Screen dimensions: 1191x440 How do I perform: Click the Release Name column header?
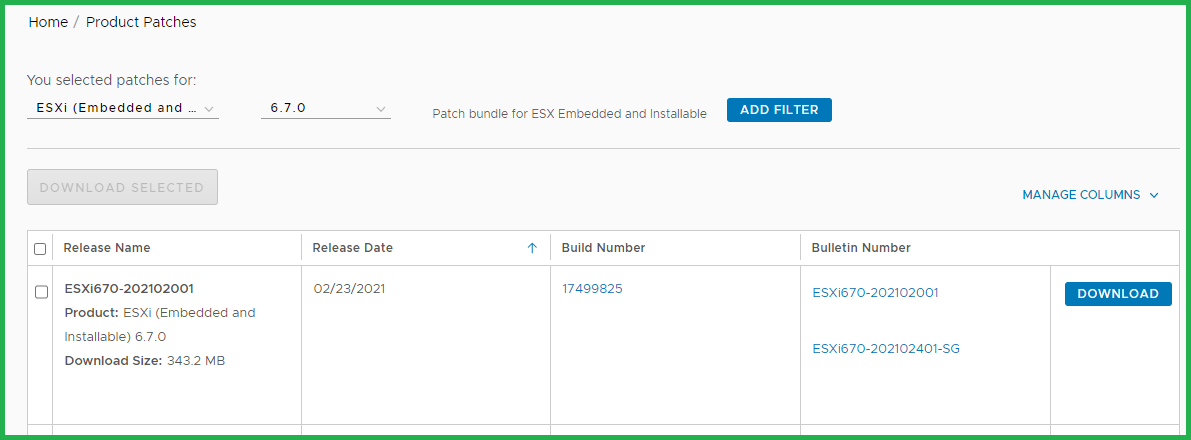coord(107,248)
